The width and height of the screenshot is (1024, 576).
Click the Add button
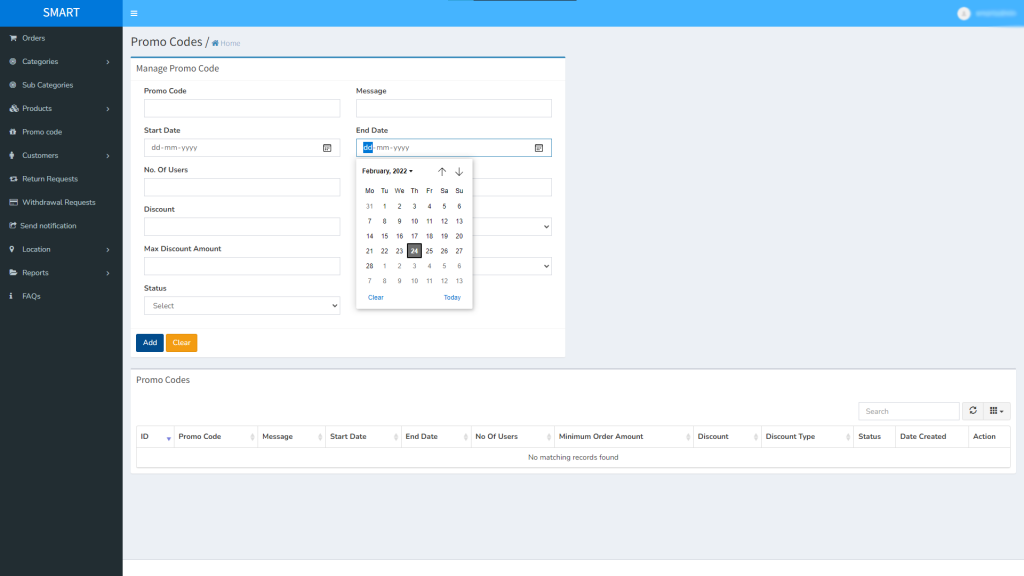(149, 342)
